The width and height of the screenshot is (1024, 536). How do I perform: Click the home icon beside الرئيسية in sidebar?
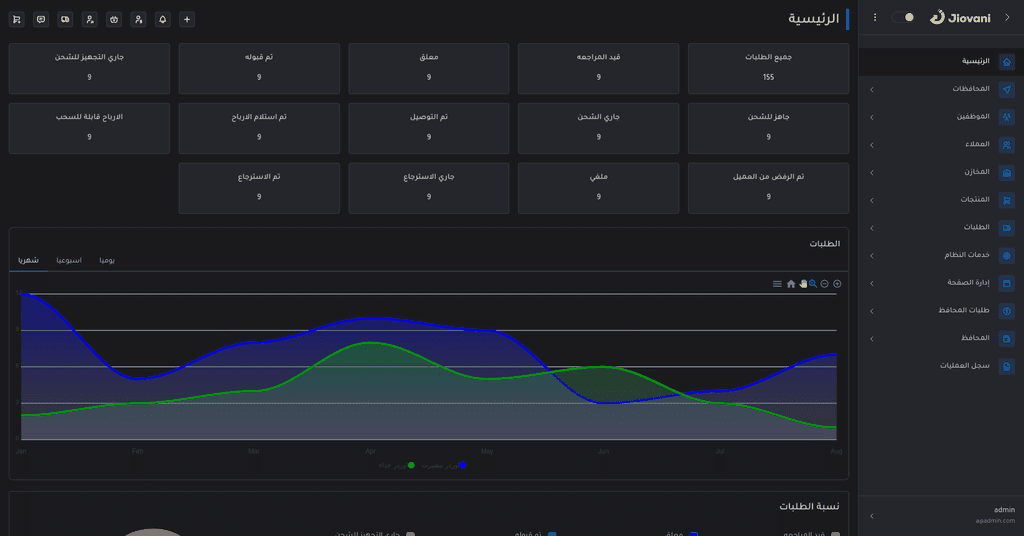point(1007,62)
